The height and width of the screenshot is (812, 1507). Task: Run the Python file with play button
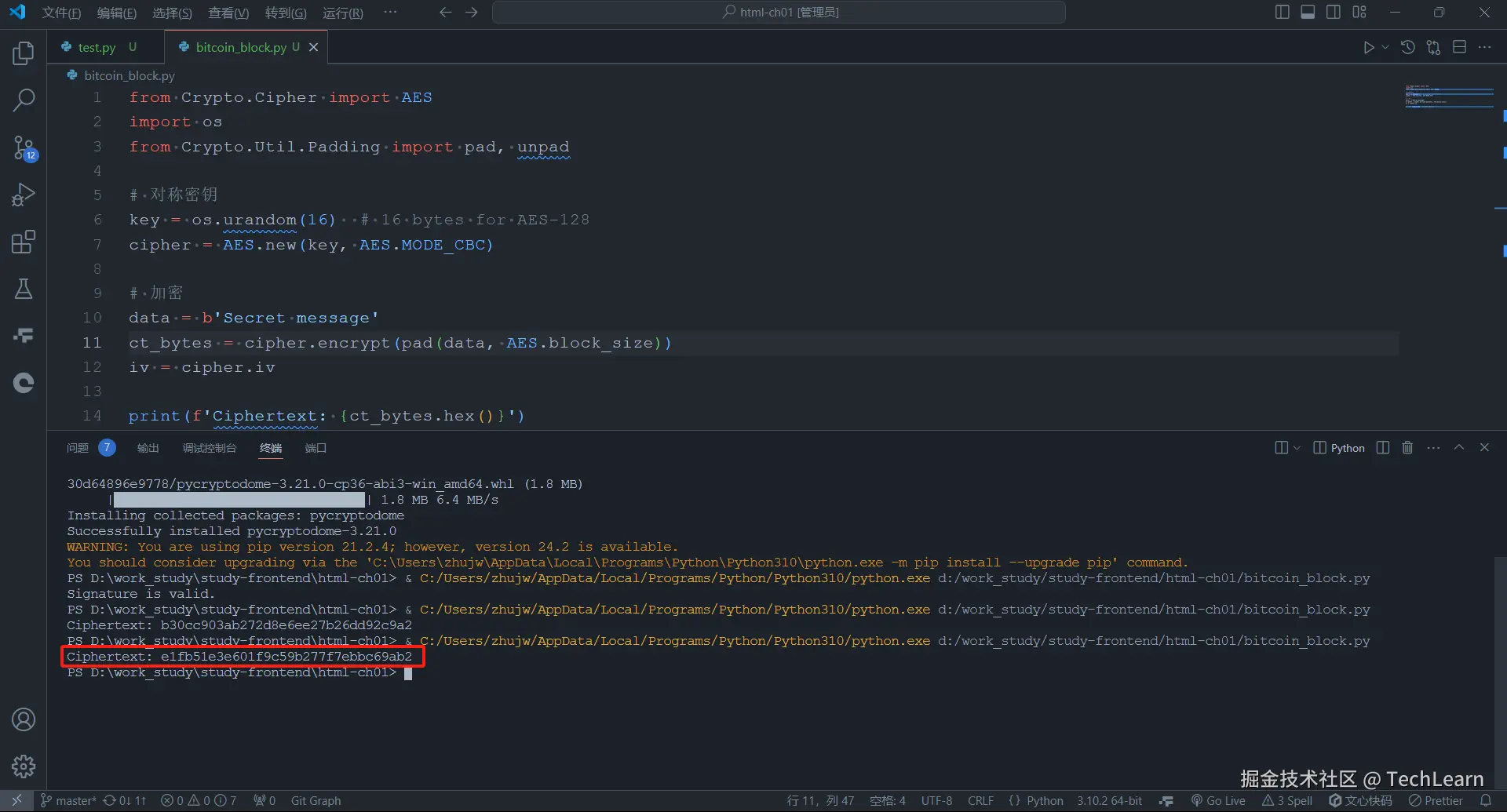[x=1369, y=47]
